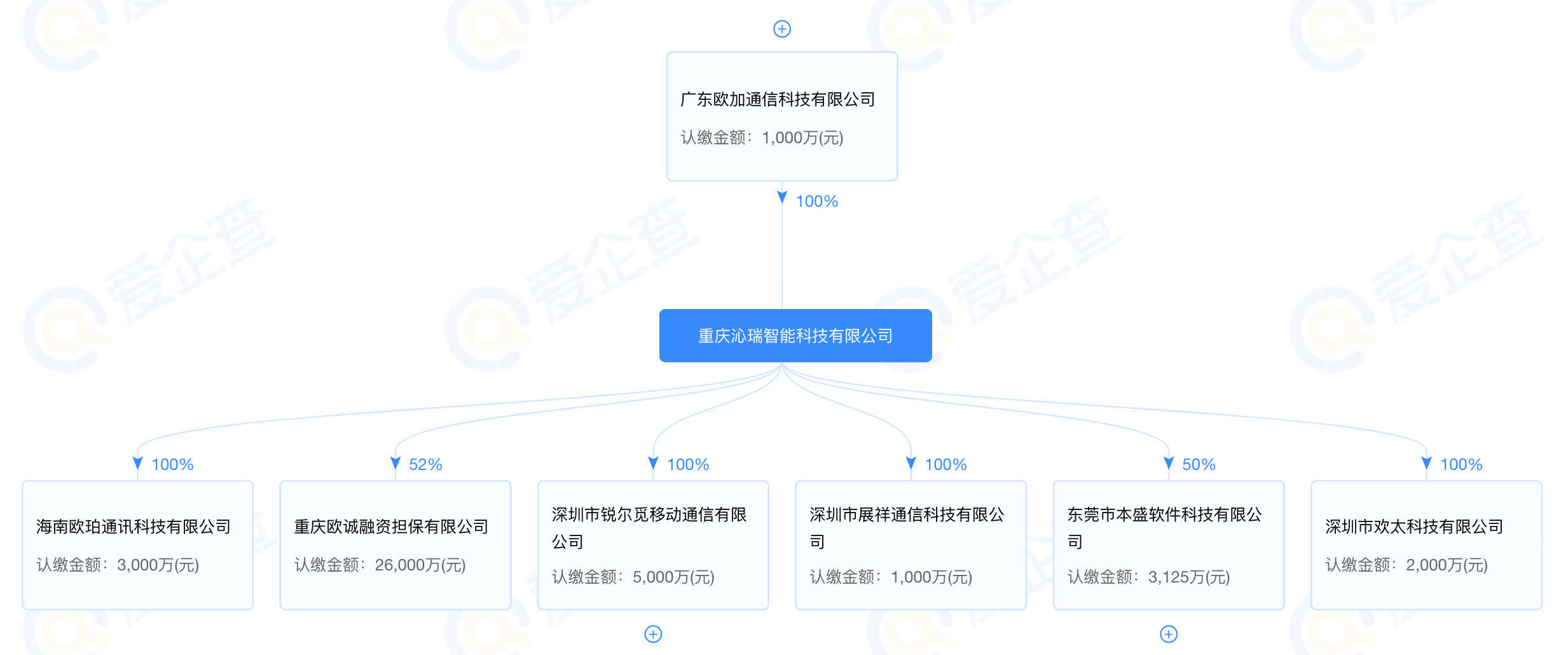Open 广东欧加通信科技有限公司 company card

pos(781,116)
